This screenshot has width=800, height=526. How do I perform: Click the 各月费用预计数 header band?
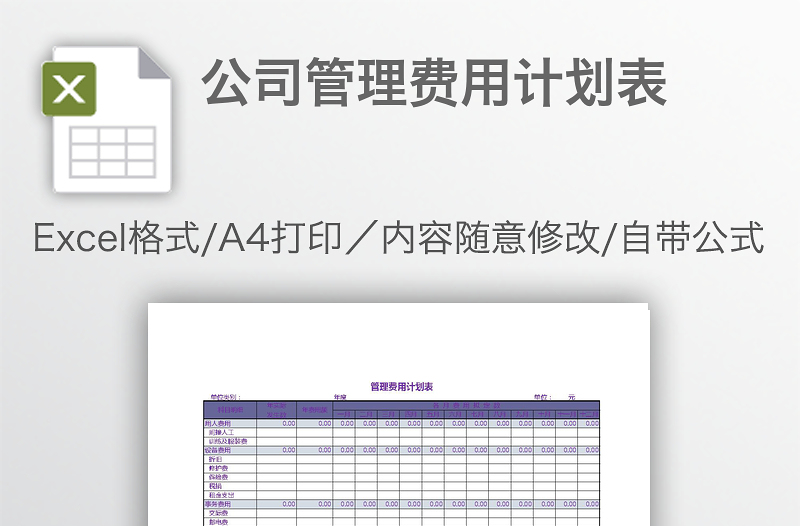click(466, 405)
